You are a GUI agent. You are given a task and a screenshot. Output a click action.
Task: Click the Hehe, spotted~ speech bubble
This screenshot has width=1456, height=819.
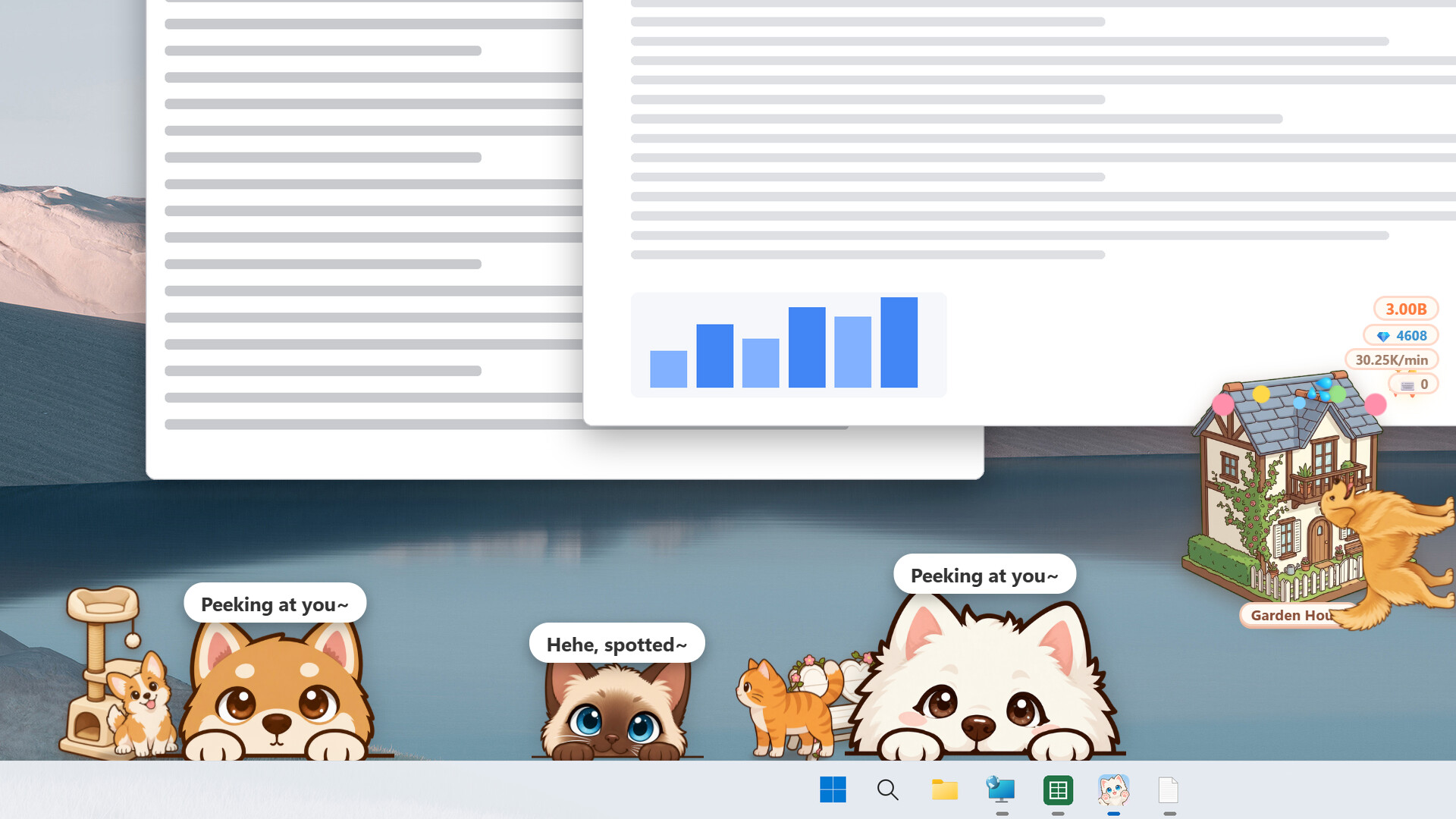click(x=617, y=644)
